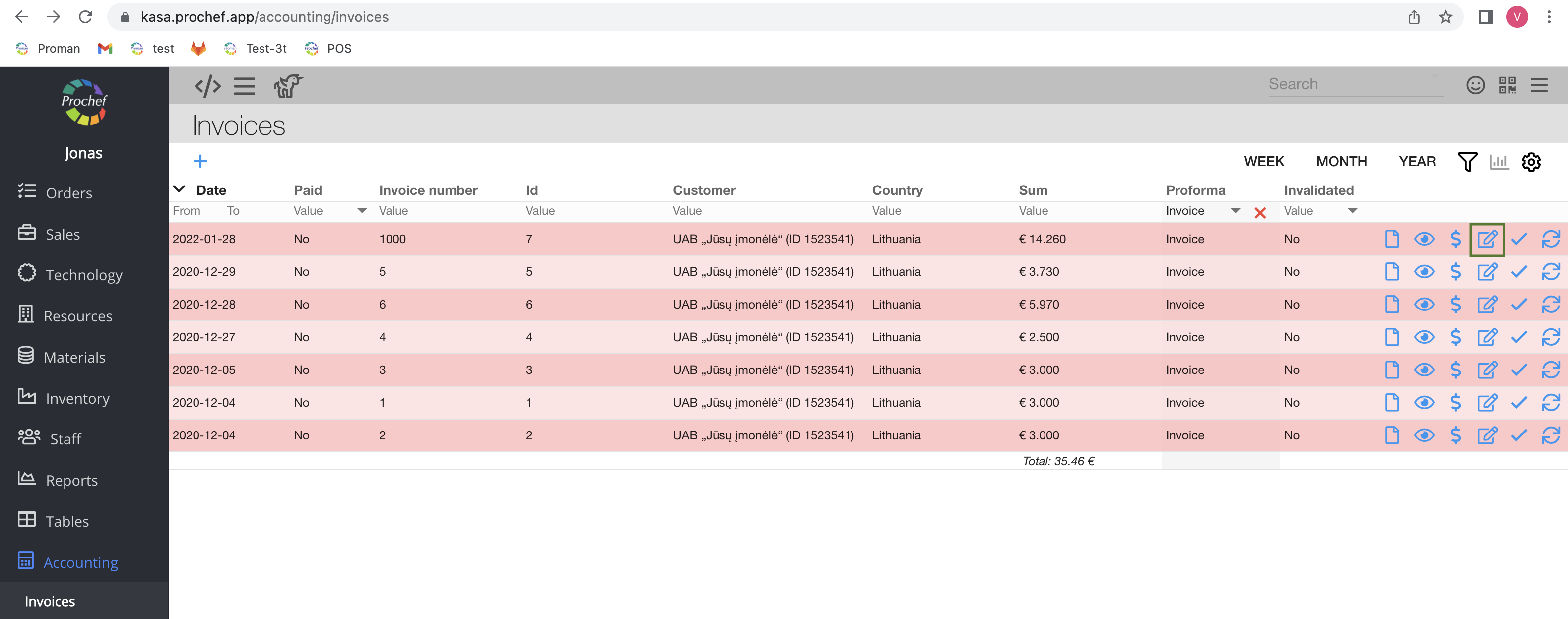The width and height of the screenshot is (1568, 619).
Task: Click document icon for invoice dated 2020-12-28
Action: [x=1391, y=305]
